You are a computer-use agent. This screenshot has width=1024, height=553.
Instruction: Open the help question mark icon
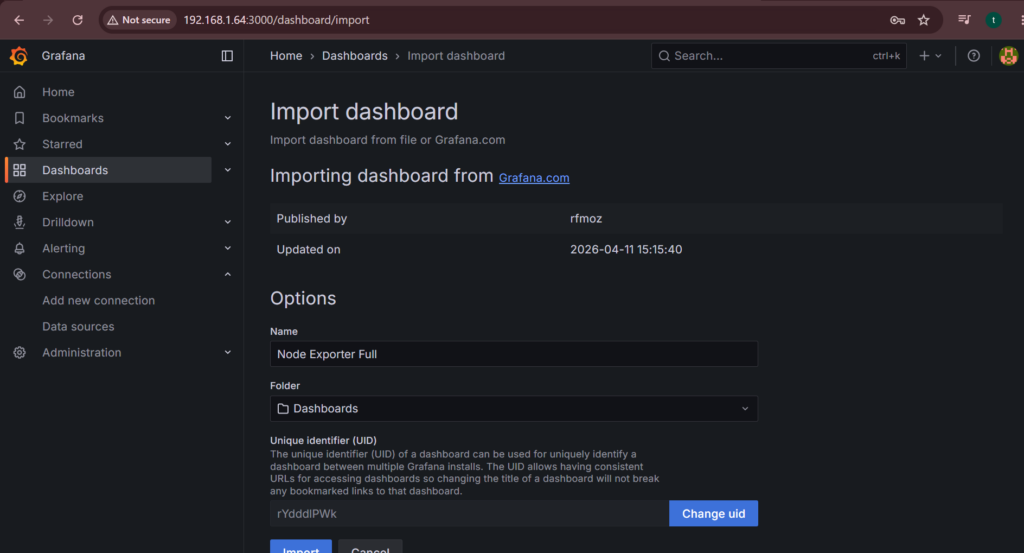974,56
